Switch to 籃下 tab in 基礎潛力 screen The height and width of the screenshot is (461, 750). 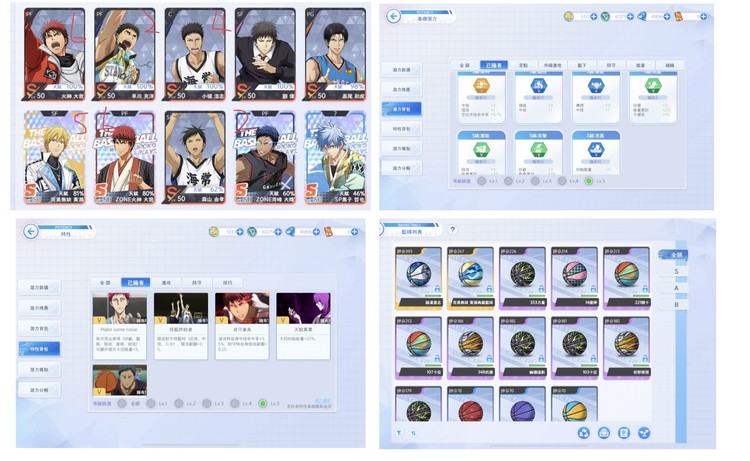pyautogui.click(x=582, y=65)
